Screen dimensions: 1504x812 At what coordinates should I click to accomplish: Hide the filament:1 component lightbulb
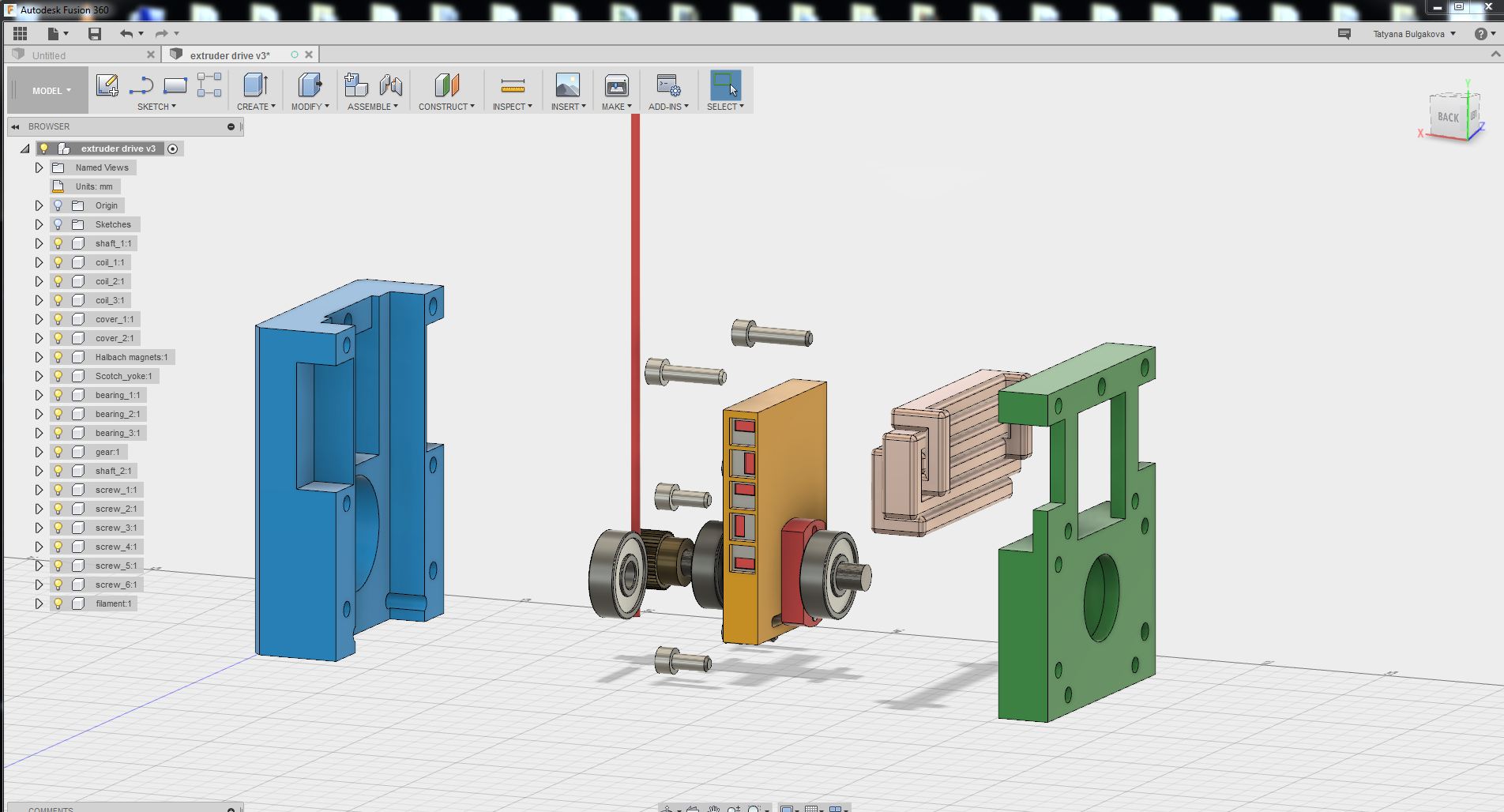[58, 603]
